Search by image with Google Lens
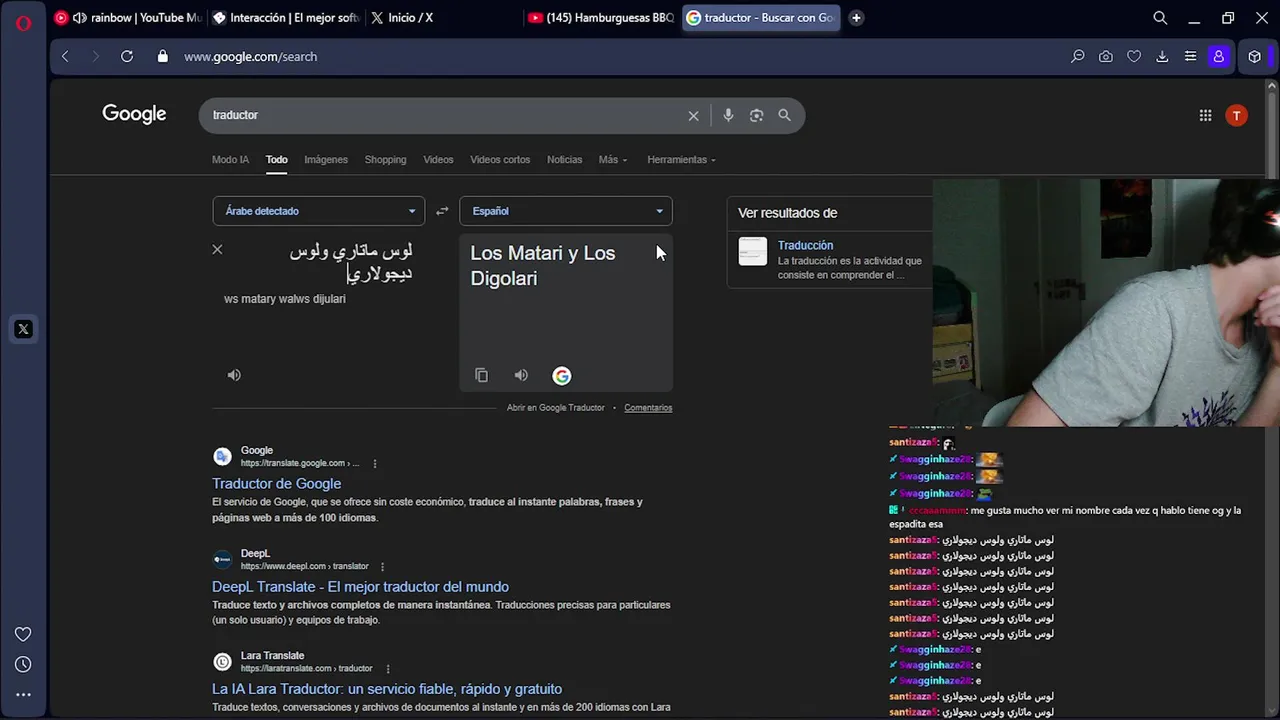Screen dimensions: 1280x720 coord(756,115)
